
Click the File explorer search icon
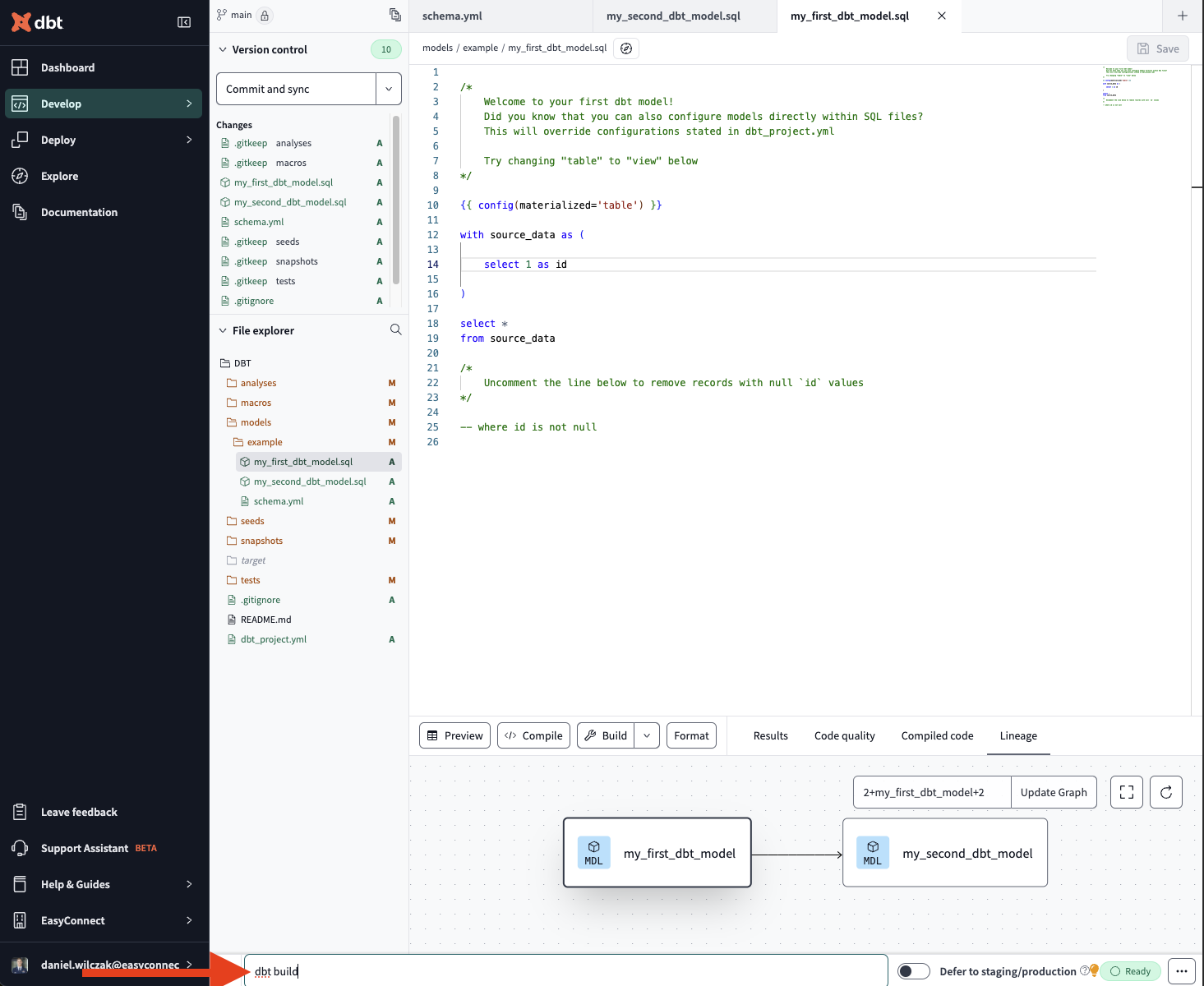click(395, 329)
